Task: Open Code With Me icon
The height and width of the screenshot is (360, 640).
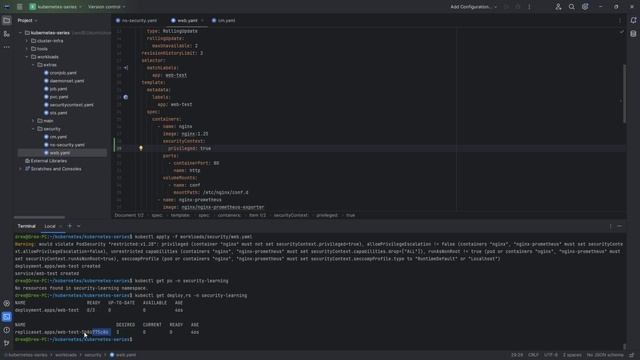Action: pos(558,7)
